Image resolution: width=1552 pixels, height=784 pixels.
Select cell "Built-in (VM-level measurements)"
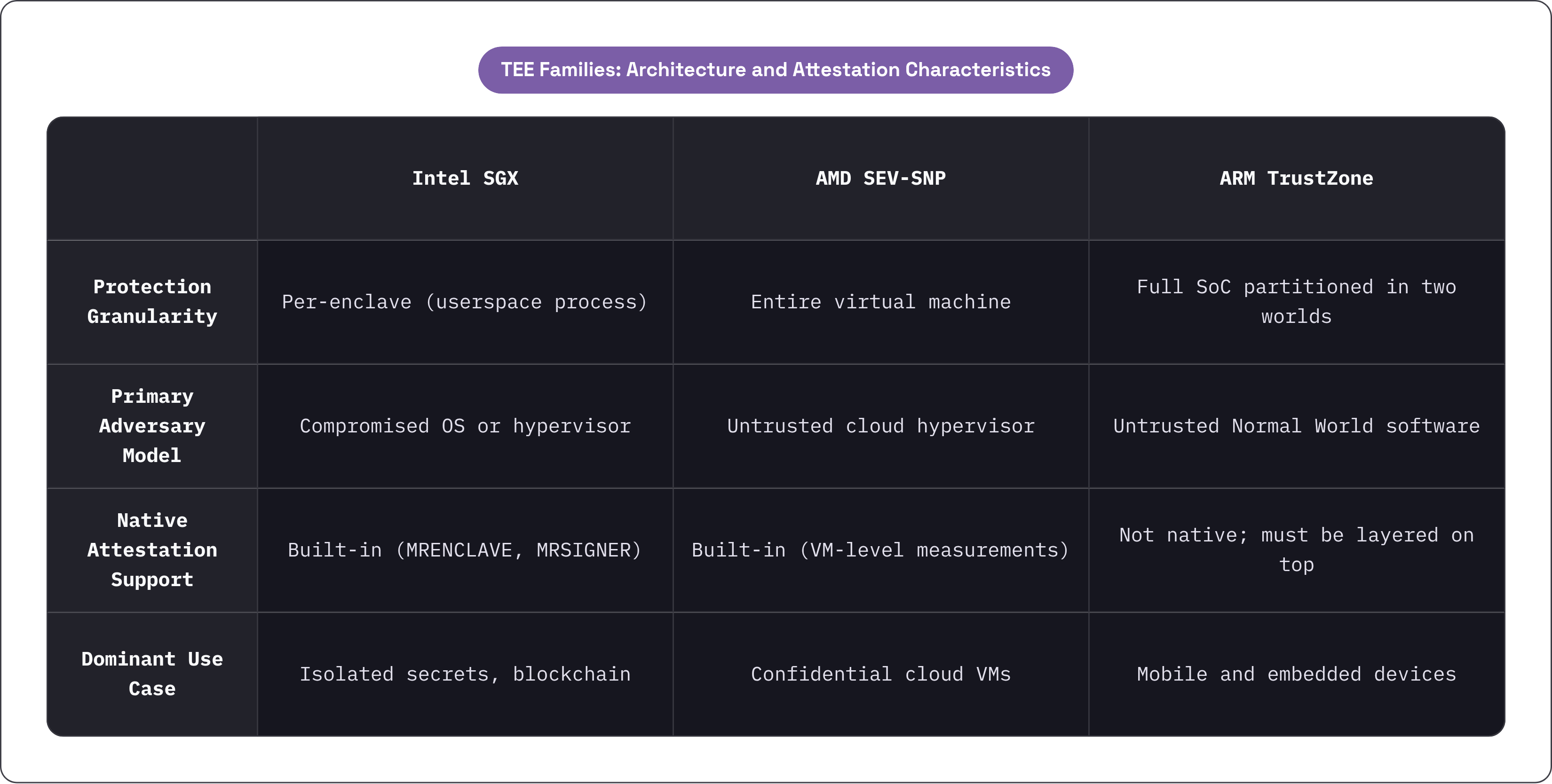881,550
